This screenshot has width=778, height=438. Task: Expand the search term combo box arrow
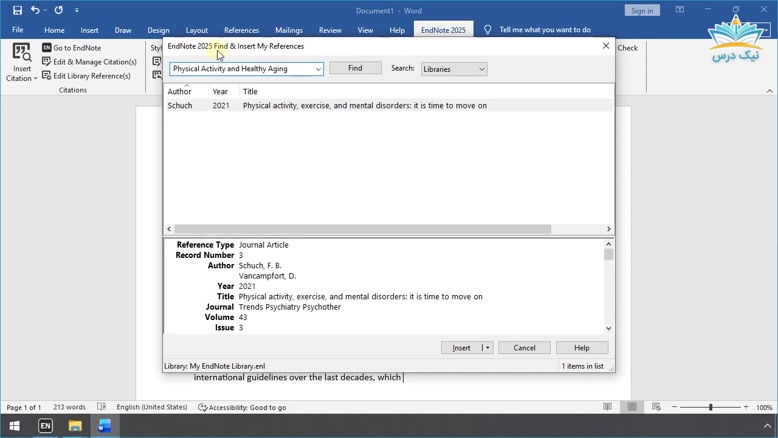tap(318, 69)
